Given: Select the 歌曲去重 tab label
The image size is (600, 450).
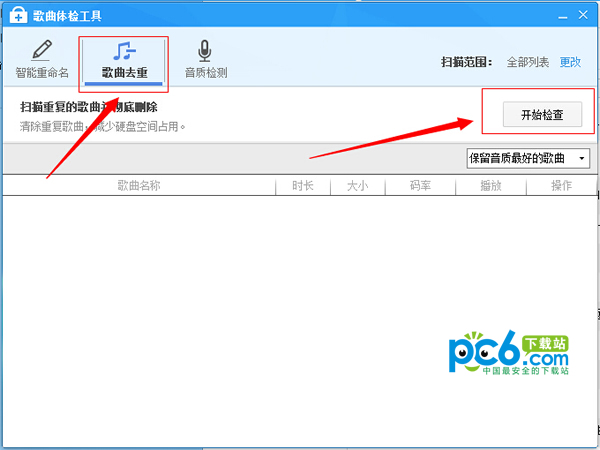Looking at the screenshot, I should [x=124, y=73].
